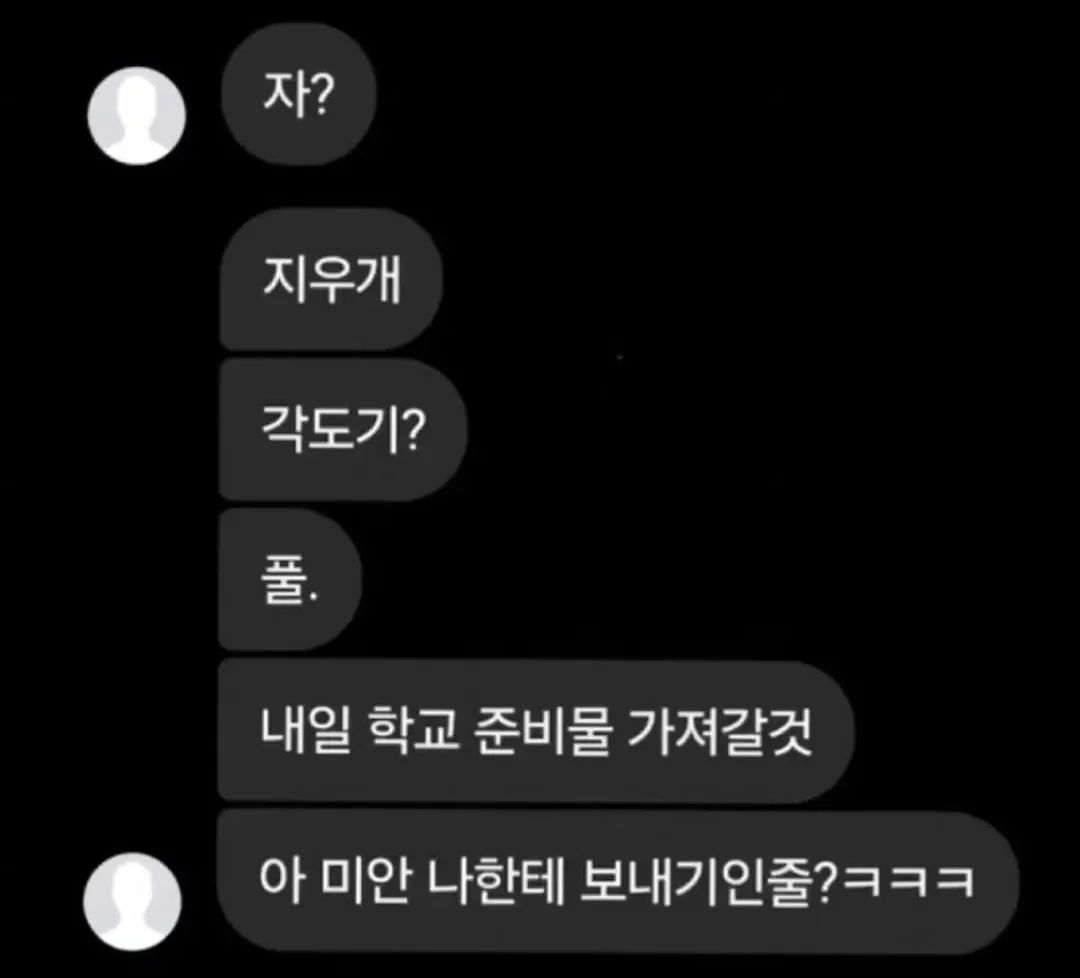The image size is (1080, 978).
Task: Click the word '내일' in the message
Action: pos(306,731)
